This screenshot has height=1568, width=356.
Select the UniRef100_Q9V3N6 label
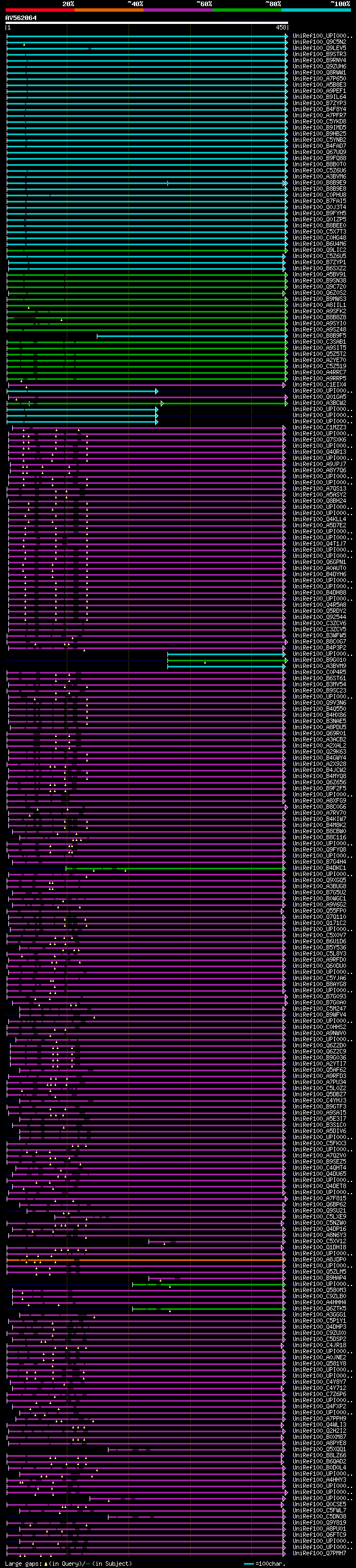(x=319, y=703)
